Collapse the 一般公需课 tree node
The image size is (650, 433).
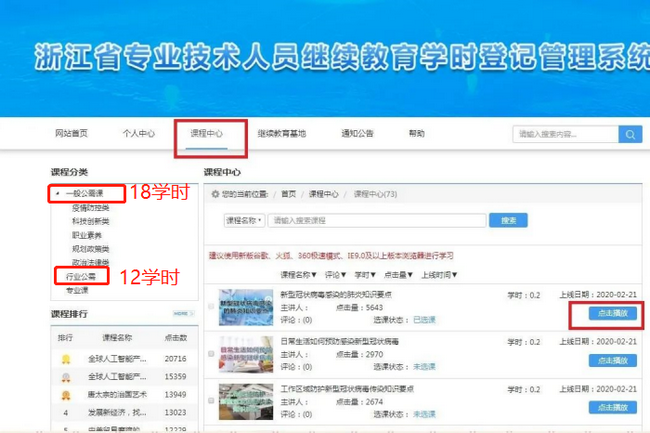click(x=58, y=193)
